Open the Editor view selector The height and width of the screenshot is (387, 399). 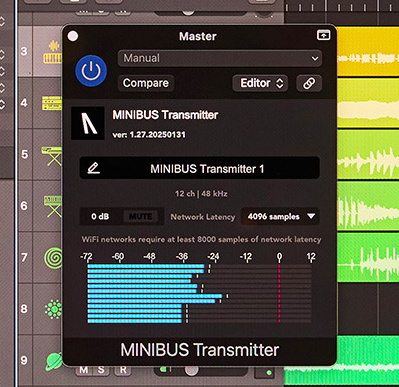pos(260,83)
